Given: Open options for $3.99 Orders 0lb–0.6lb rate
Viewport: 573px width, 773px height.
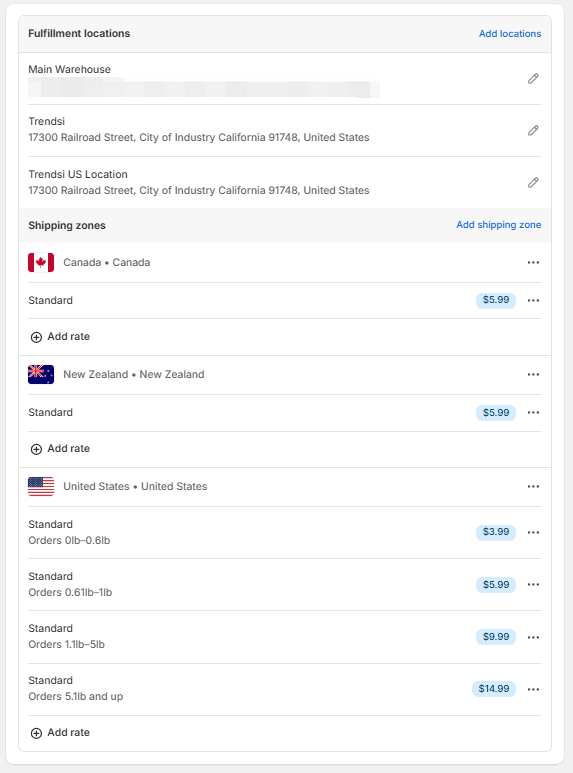Looking at the screenshot, I should tap(533, 532).
